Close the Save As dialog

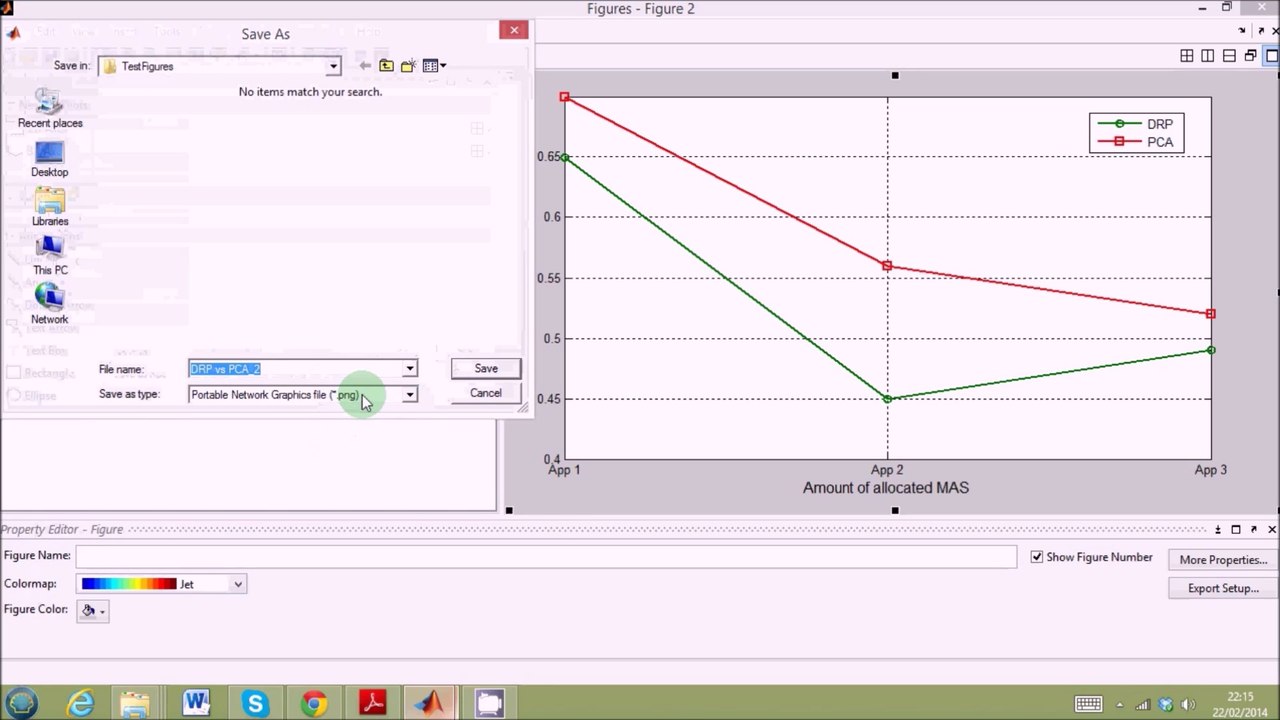tap(514, 30)
